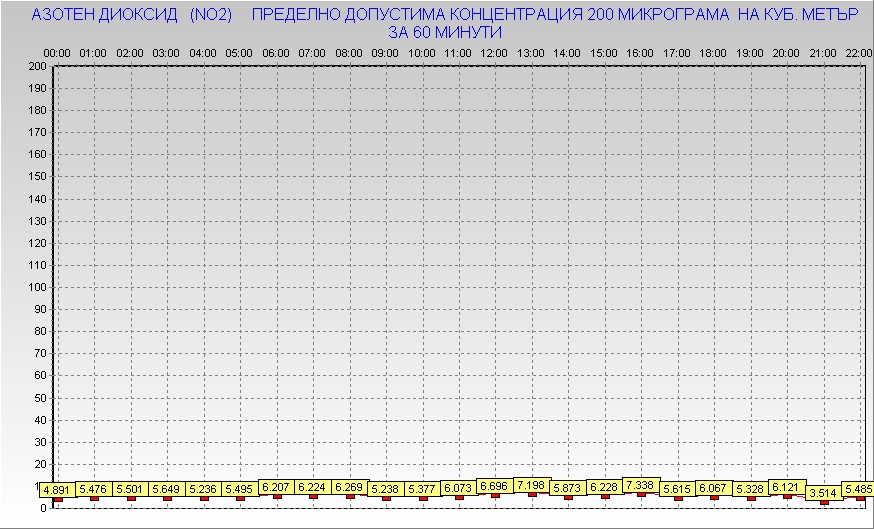Click the 7.338 maximum value label
The image size is (874, 529).
tap(640, 485)
